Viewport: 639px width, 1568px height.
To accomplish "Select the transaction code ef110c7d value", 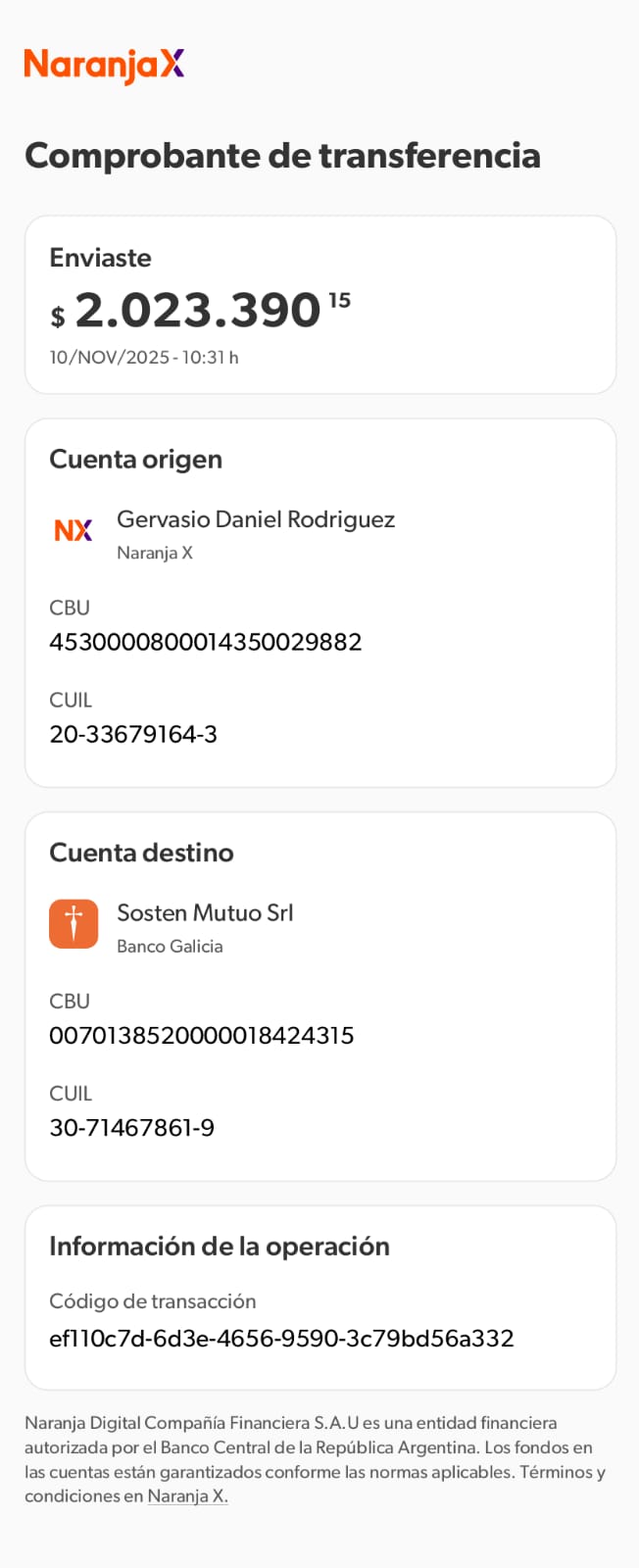I will coord(281,1338).
